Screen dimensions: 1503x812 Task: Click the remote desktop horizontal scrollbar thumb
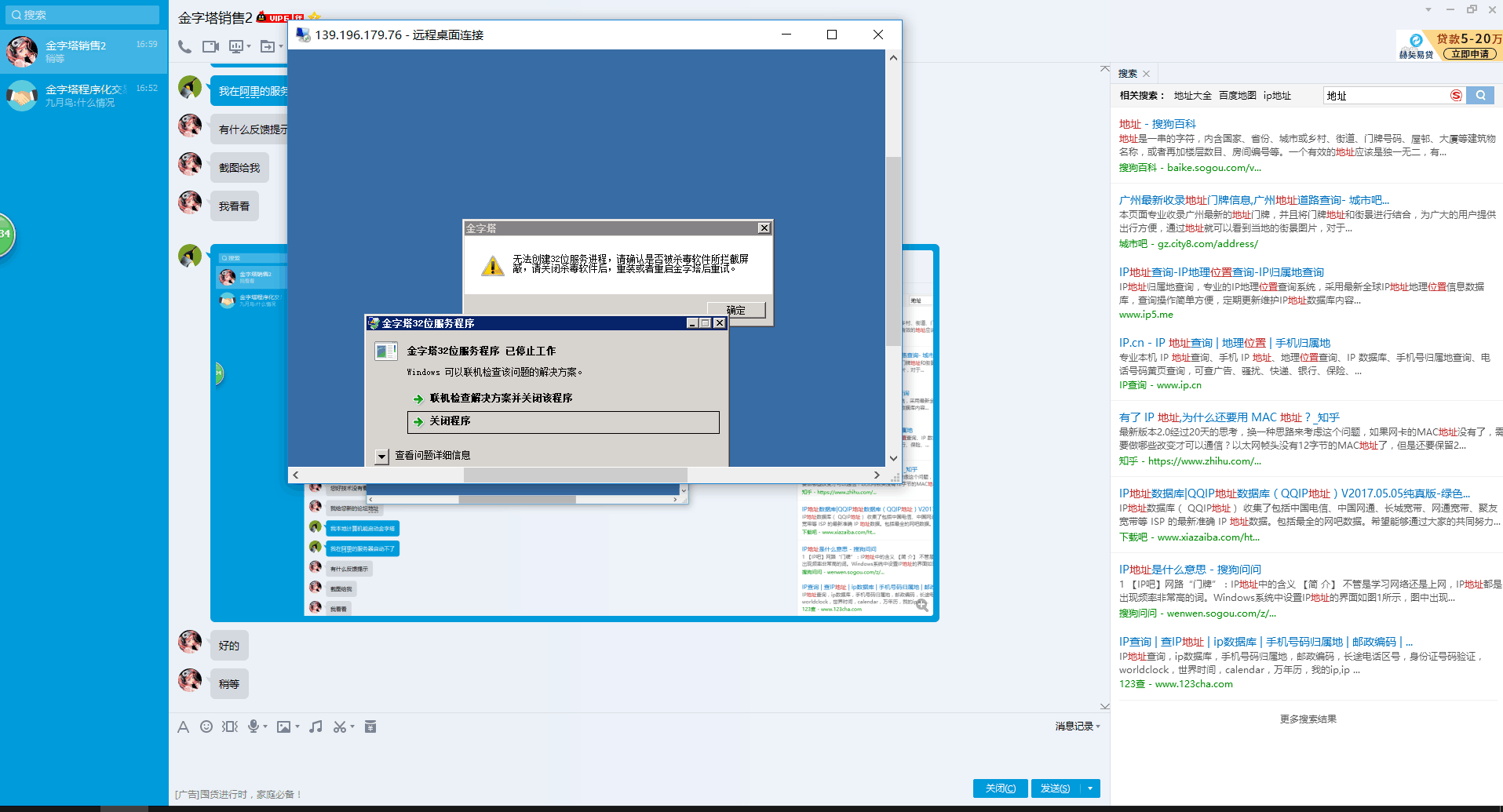pyautogui.click(x=575, y=475)
